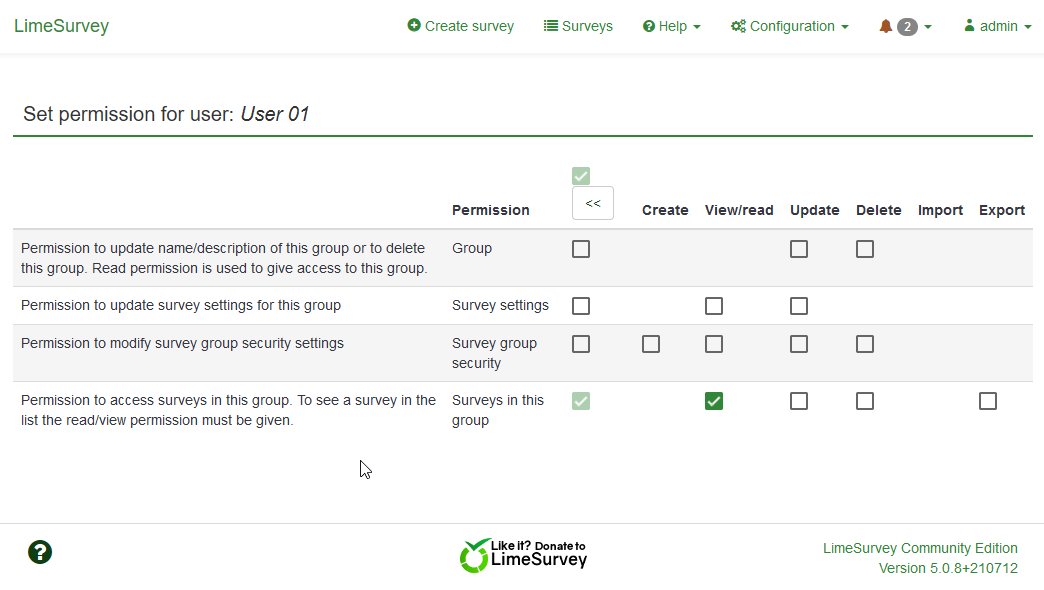Screen dimensions: 1044x590
Task: Click the notifications bell icon
Action: point(885,27)
